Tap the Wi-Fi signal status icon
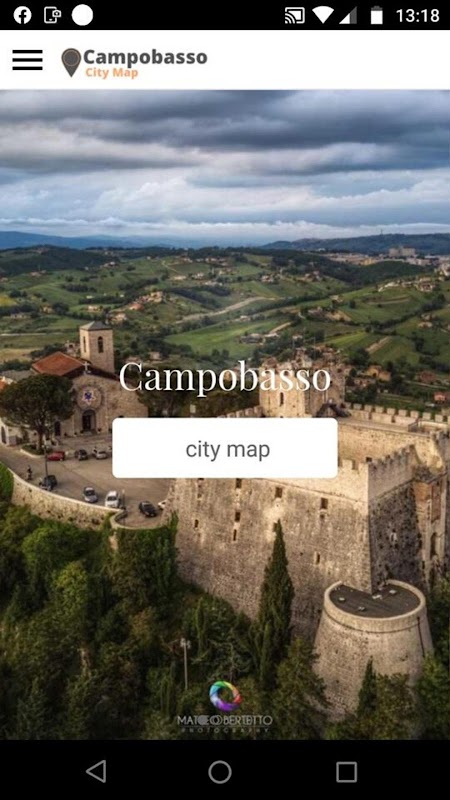The width and height of the screenshot is (450, 800). 323,15
